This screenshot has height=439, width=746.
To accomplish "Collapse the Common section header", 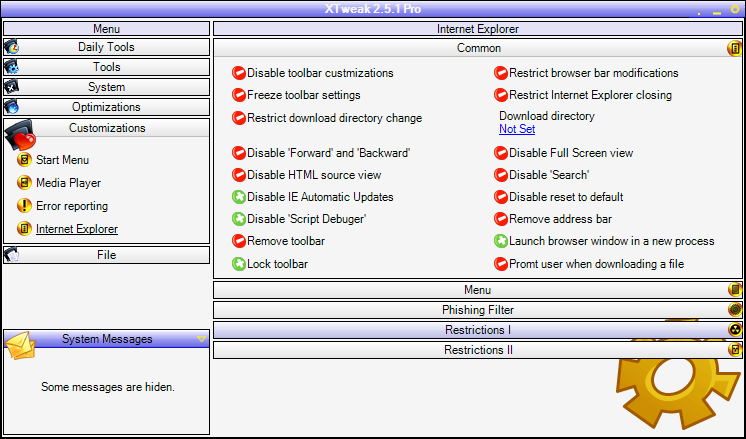I will pos(478,48).
